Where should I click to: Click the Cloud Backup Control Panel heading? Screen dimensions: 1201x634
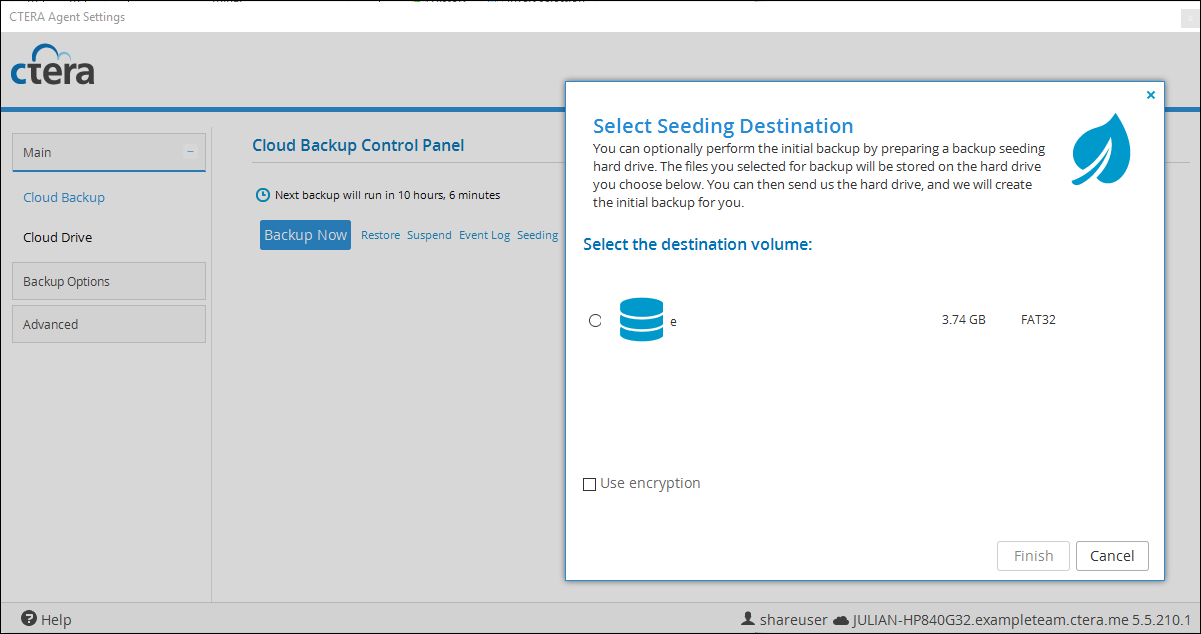pyautogui.click(x=358, y=145)
